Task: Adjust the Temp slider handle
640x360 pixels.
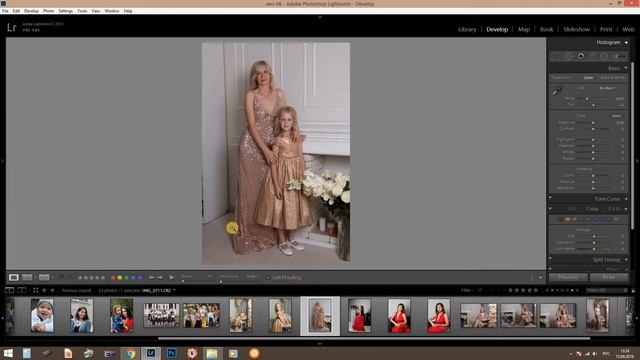Action: 587,98
